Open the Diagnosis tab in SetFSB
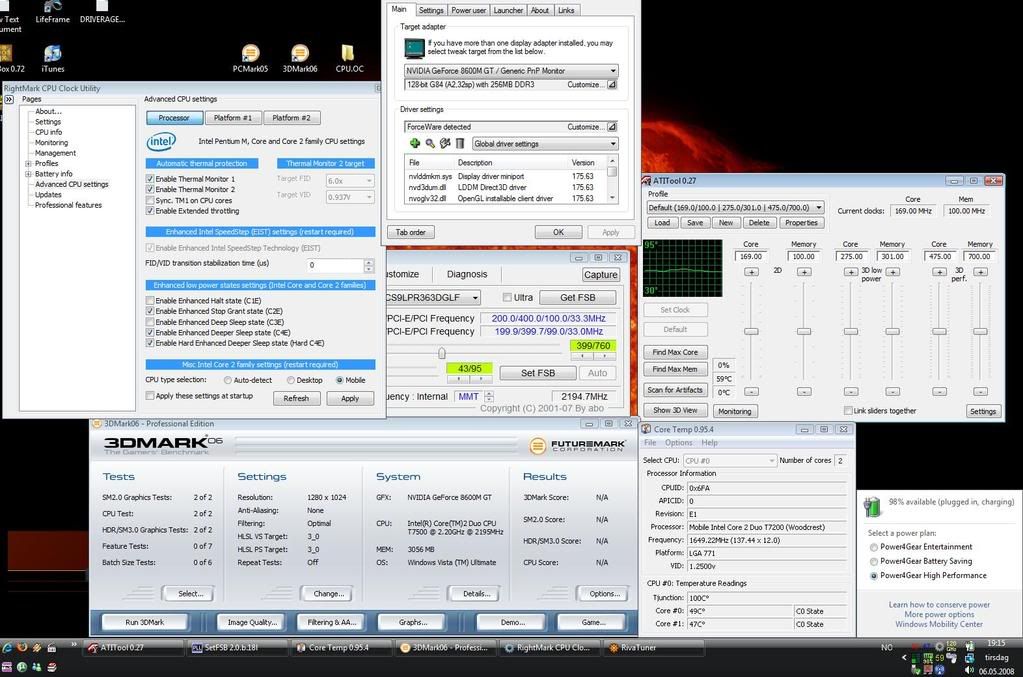 tap(467, 275)
